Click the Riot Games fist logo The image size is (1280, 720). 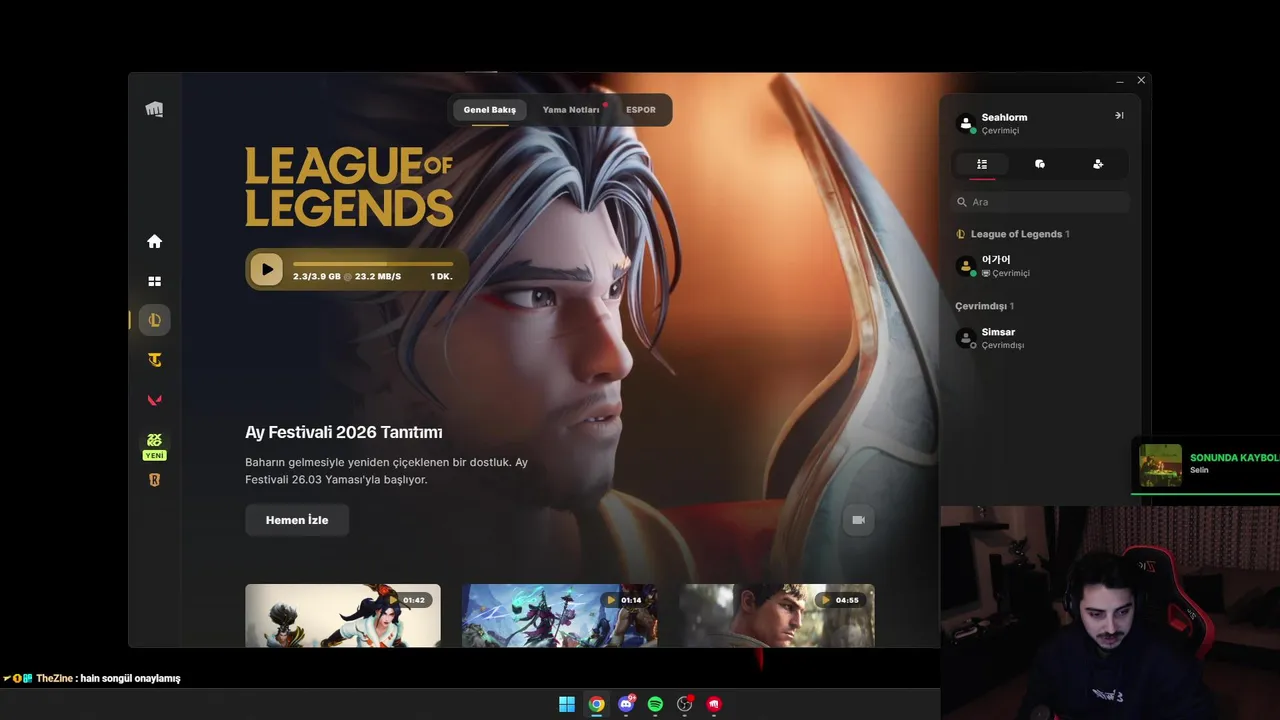154,109
